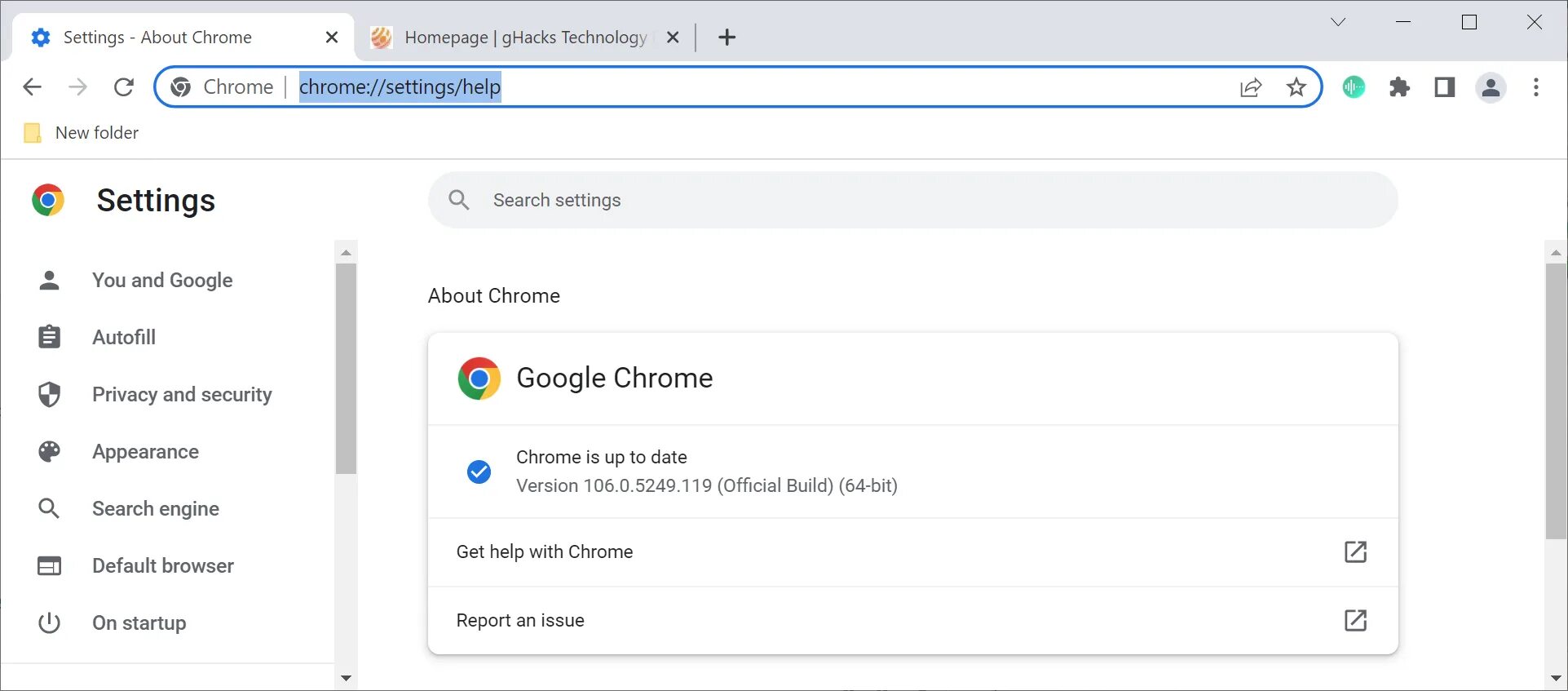
Task: Select Appearance in the settings sidebar
Action: pyautogui.click(x=145, y=452)
